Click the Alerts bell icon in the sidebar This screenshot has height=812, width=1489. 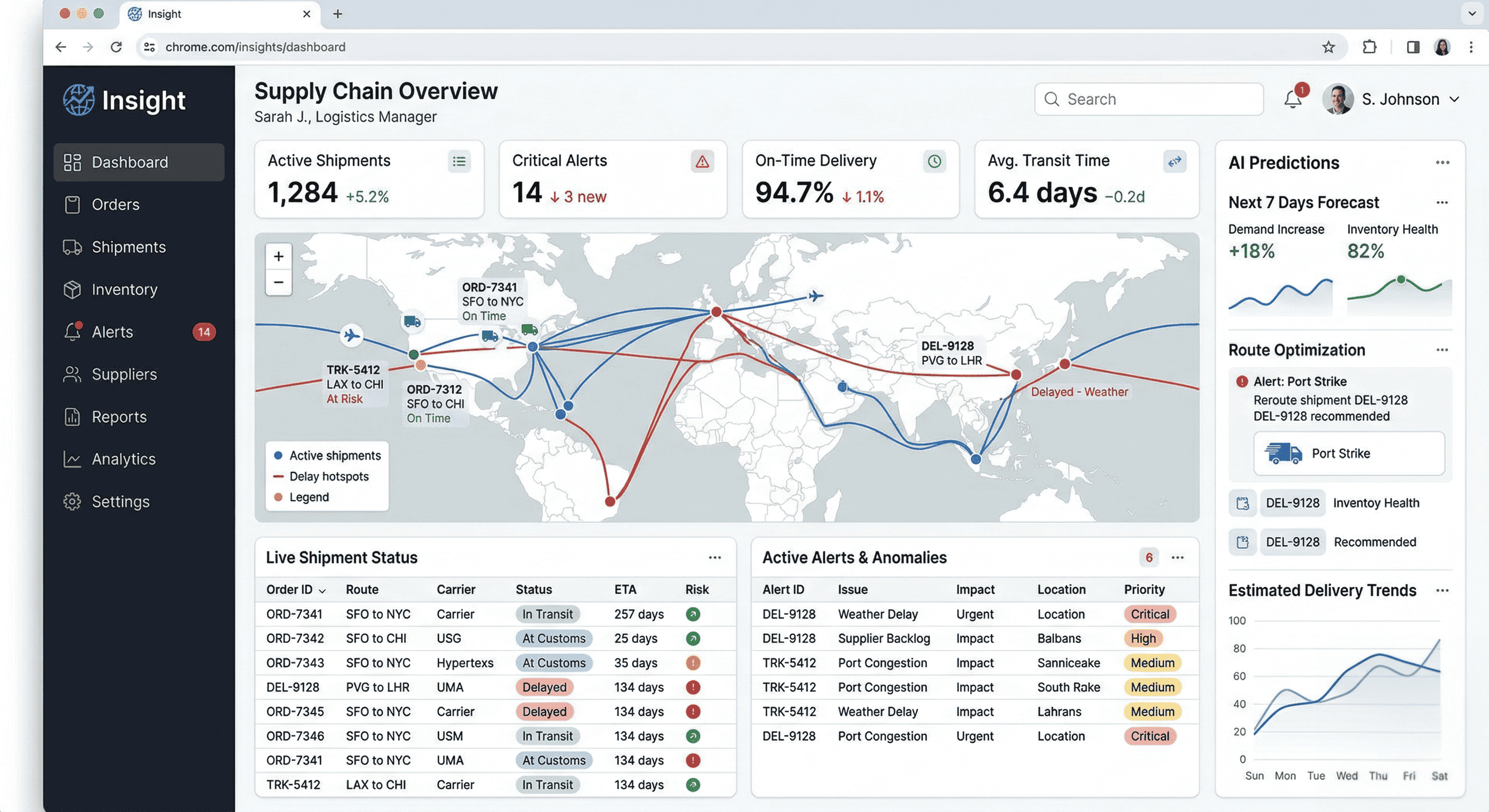(72, 332)
